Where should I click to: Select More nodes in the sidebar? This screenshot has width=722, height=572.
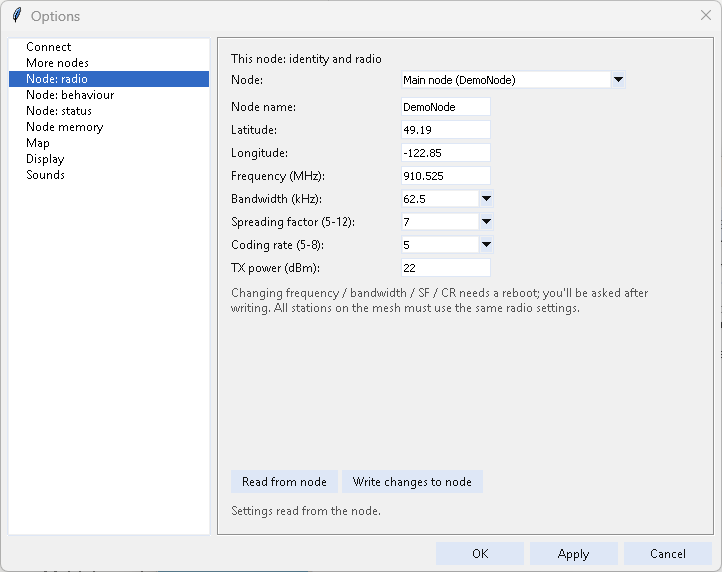pyautogui.click(x=109, y=63)
